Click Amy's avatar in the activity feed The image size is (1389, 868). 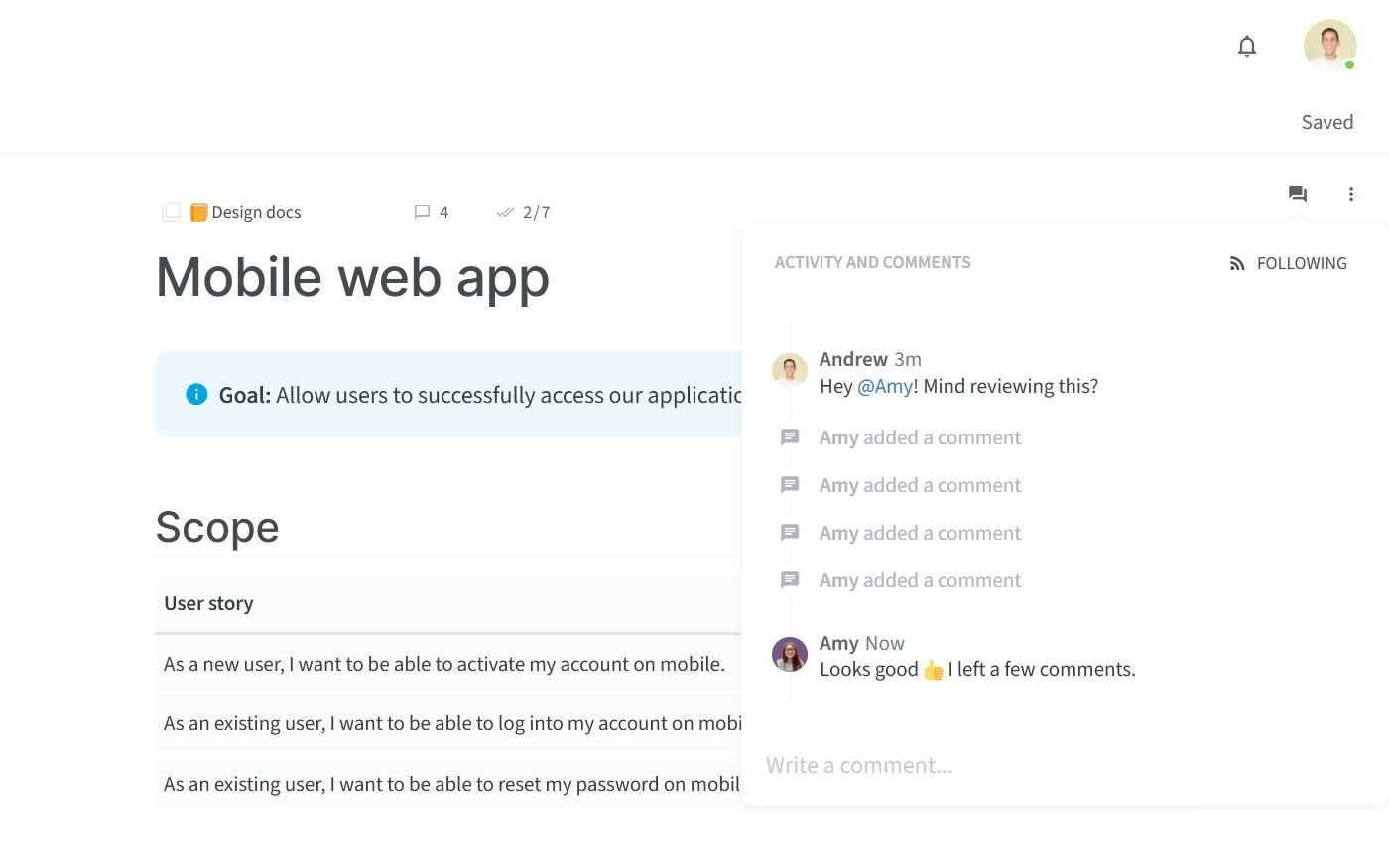(x=790, y=655)
